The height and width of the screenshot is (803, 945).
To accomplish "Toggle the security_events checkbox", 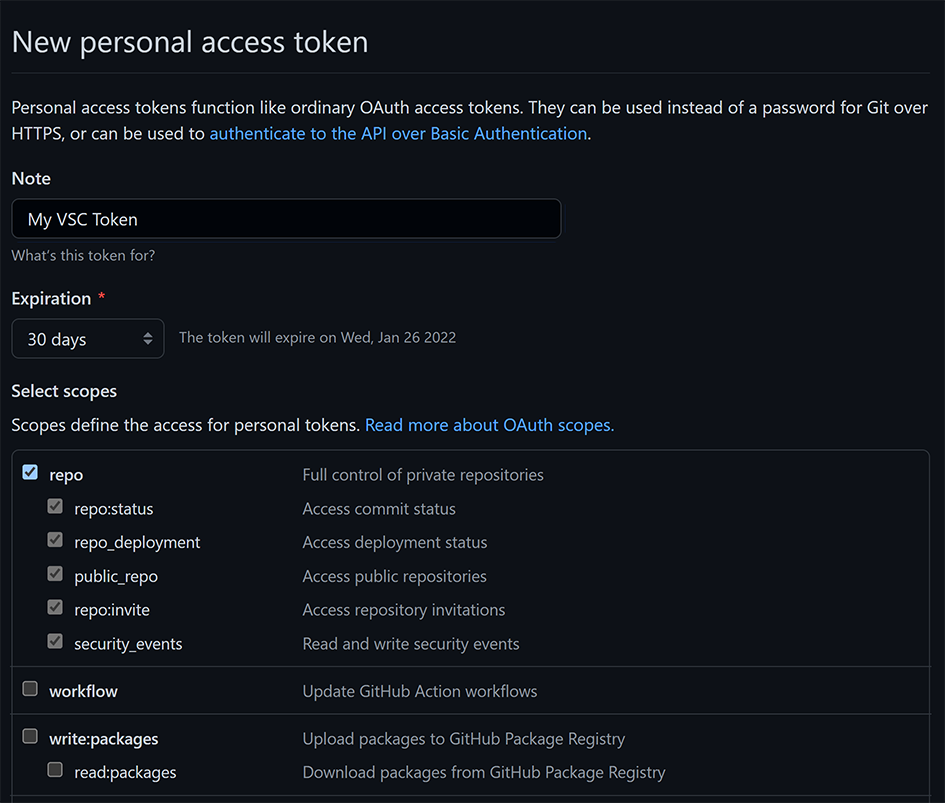I will (55, 641).
